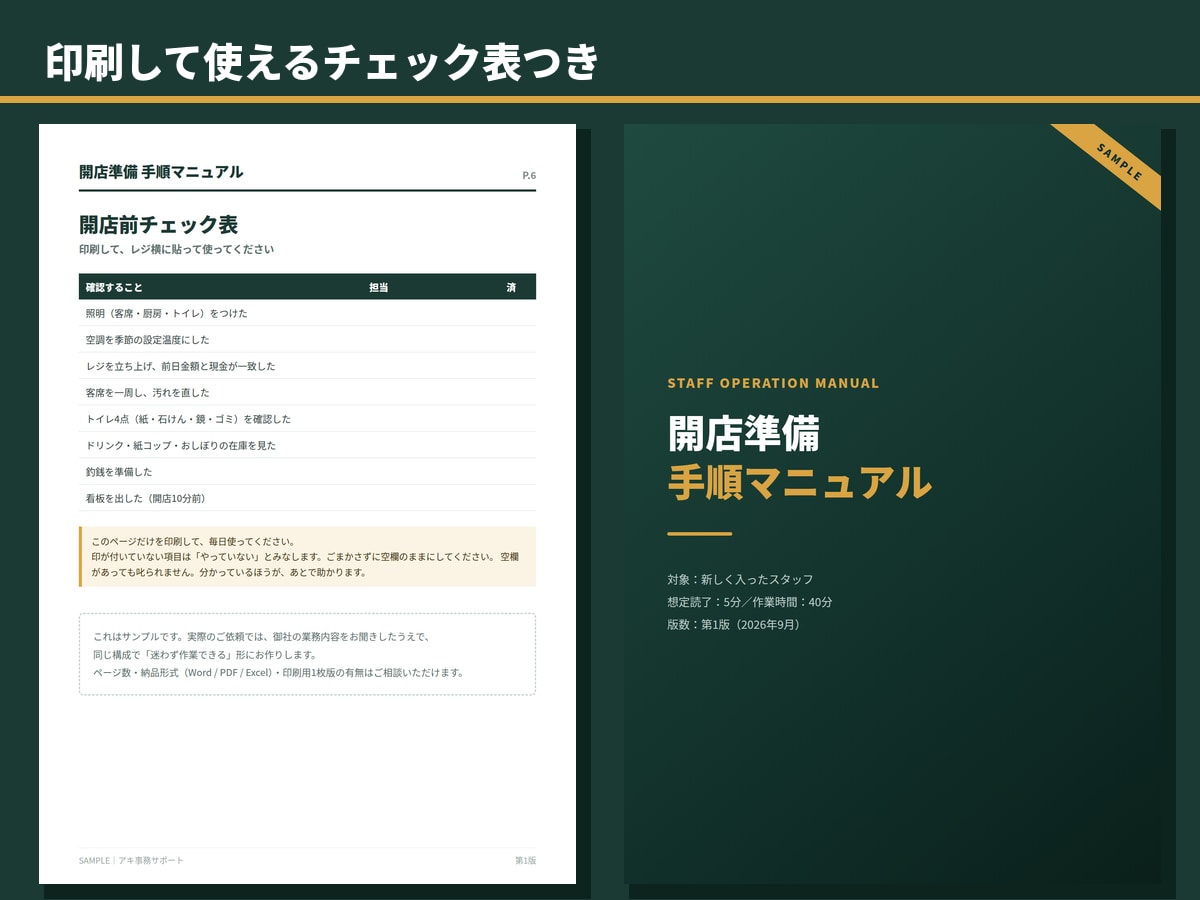The image size is (1200, 900).
Task: Click note line このページだけを印刷して、毎日使ってください。
Action: (193, 541)
